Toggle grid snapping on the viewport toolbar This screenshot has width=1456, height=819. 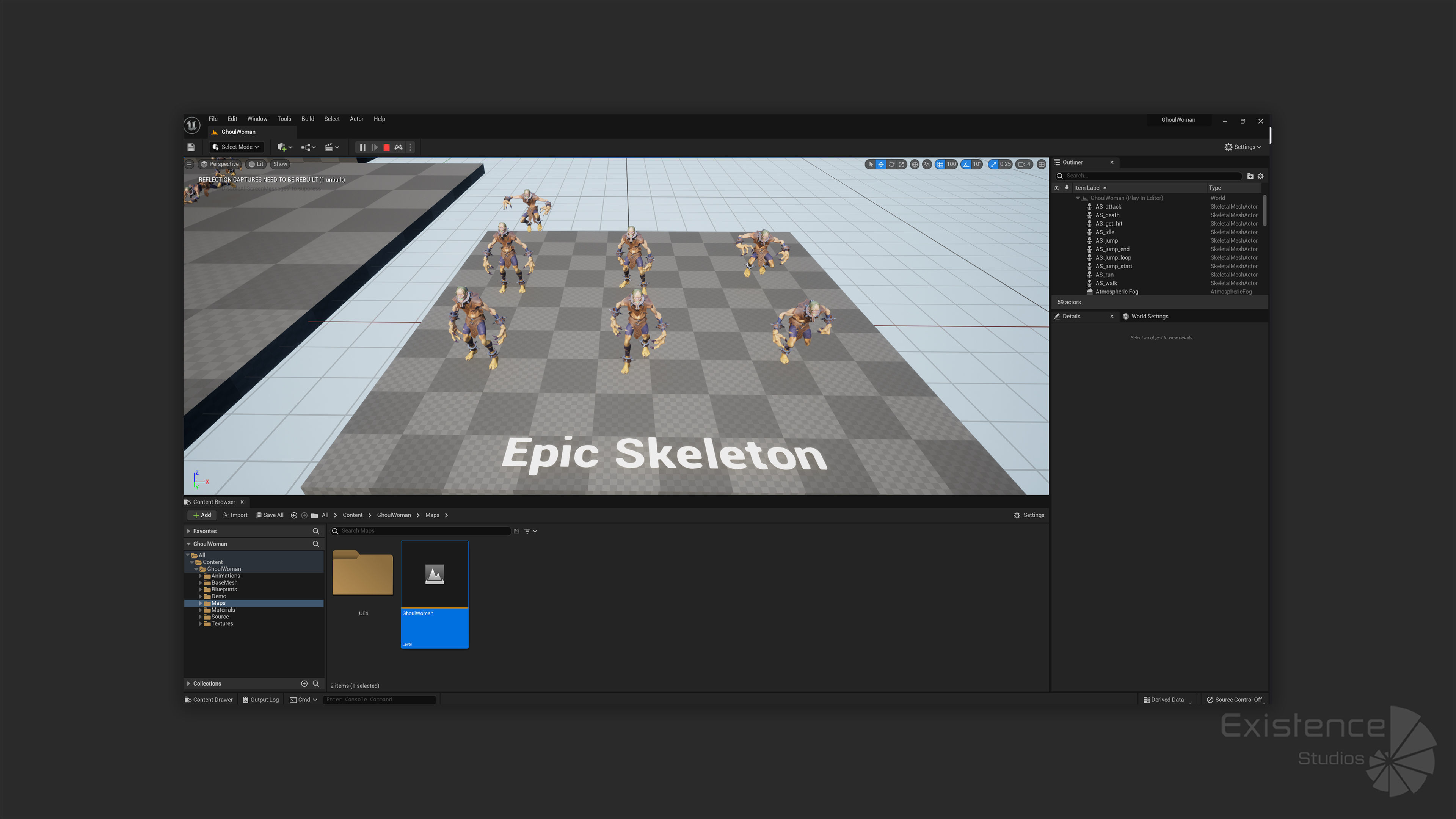pos(940,165)
